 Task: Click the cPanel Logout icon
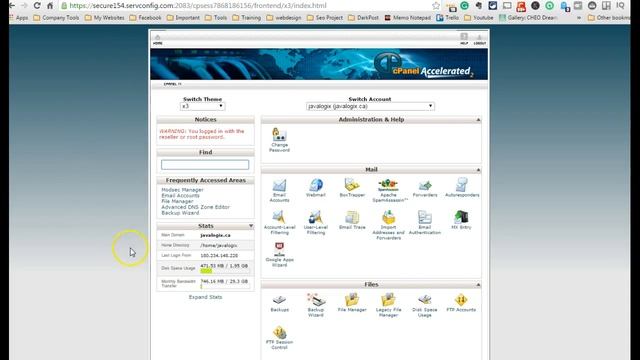click(x=480, y=40)
